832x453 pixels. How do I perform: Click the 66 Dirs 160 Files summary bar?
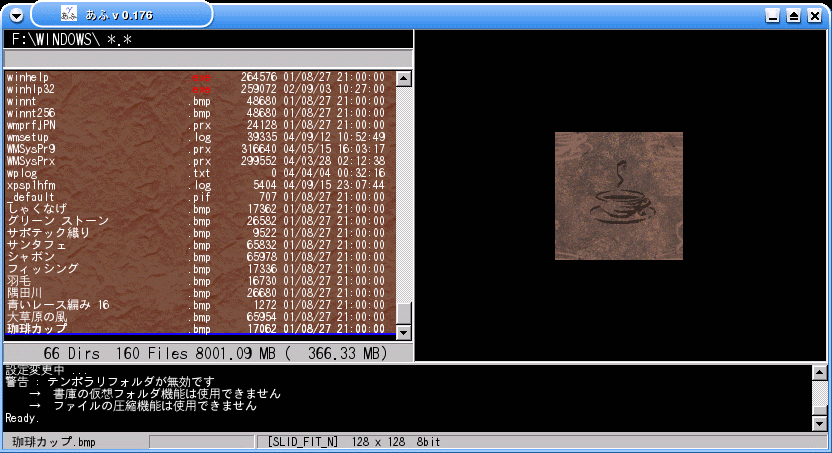click(x=208, y=353)
